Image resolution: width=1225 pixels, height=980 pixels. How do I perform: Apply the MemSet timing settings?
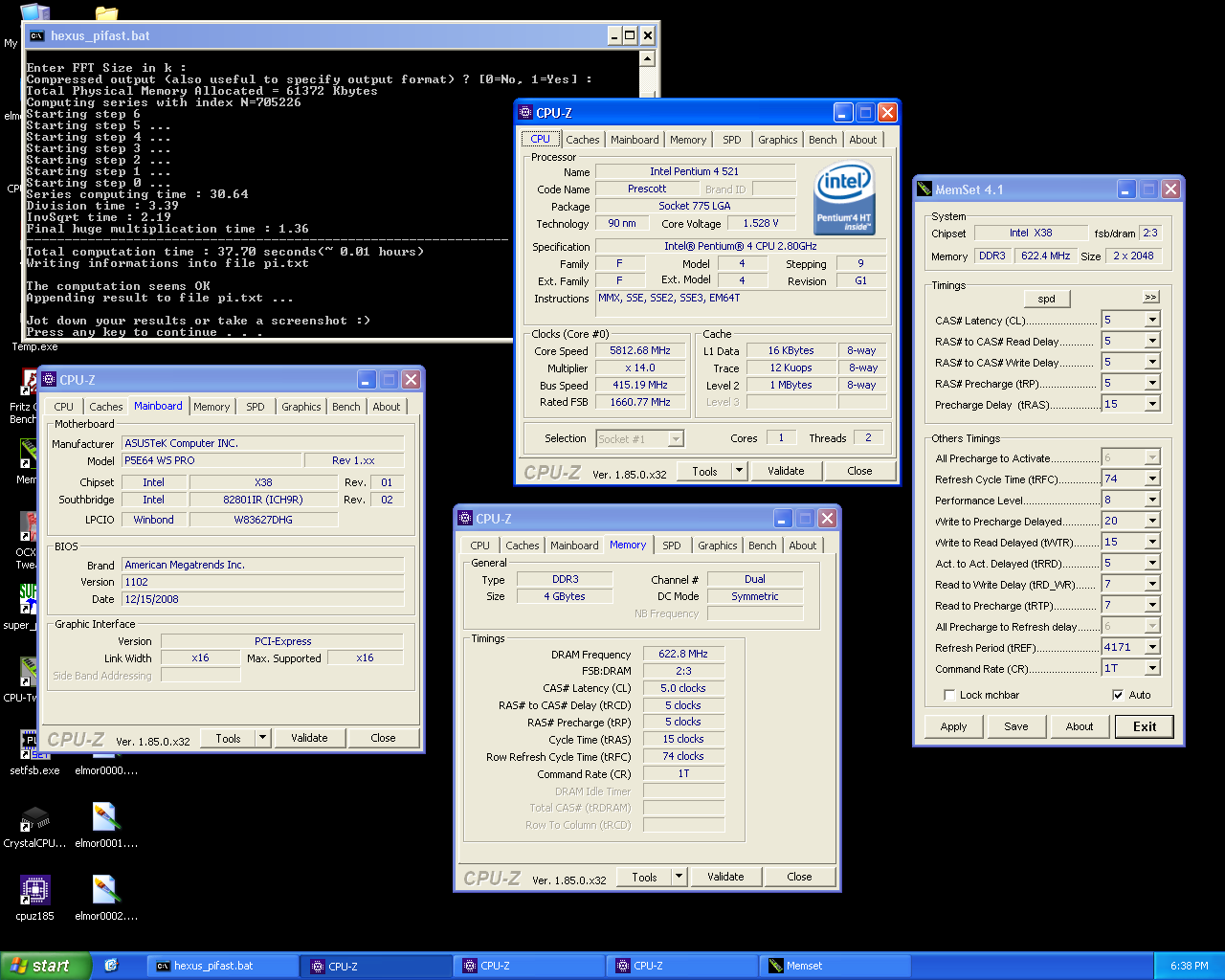(x=953, y=726)
